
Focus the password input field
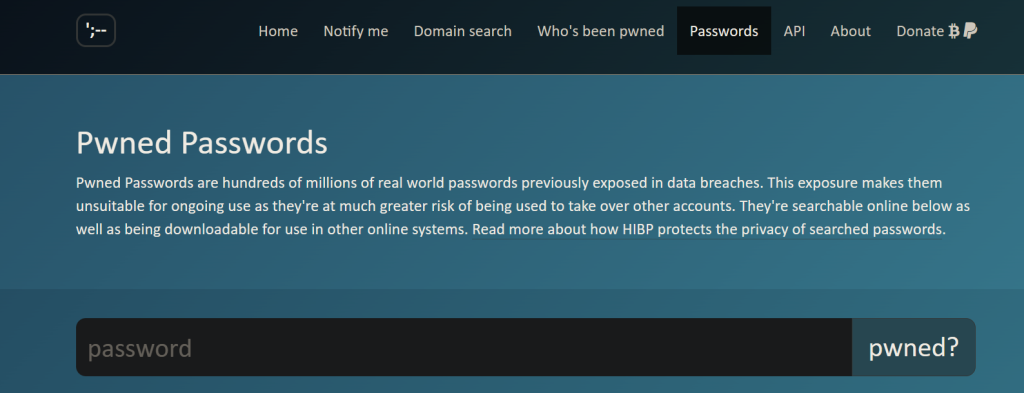[464, 347]
